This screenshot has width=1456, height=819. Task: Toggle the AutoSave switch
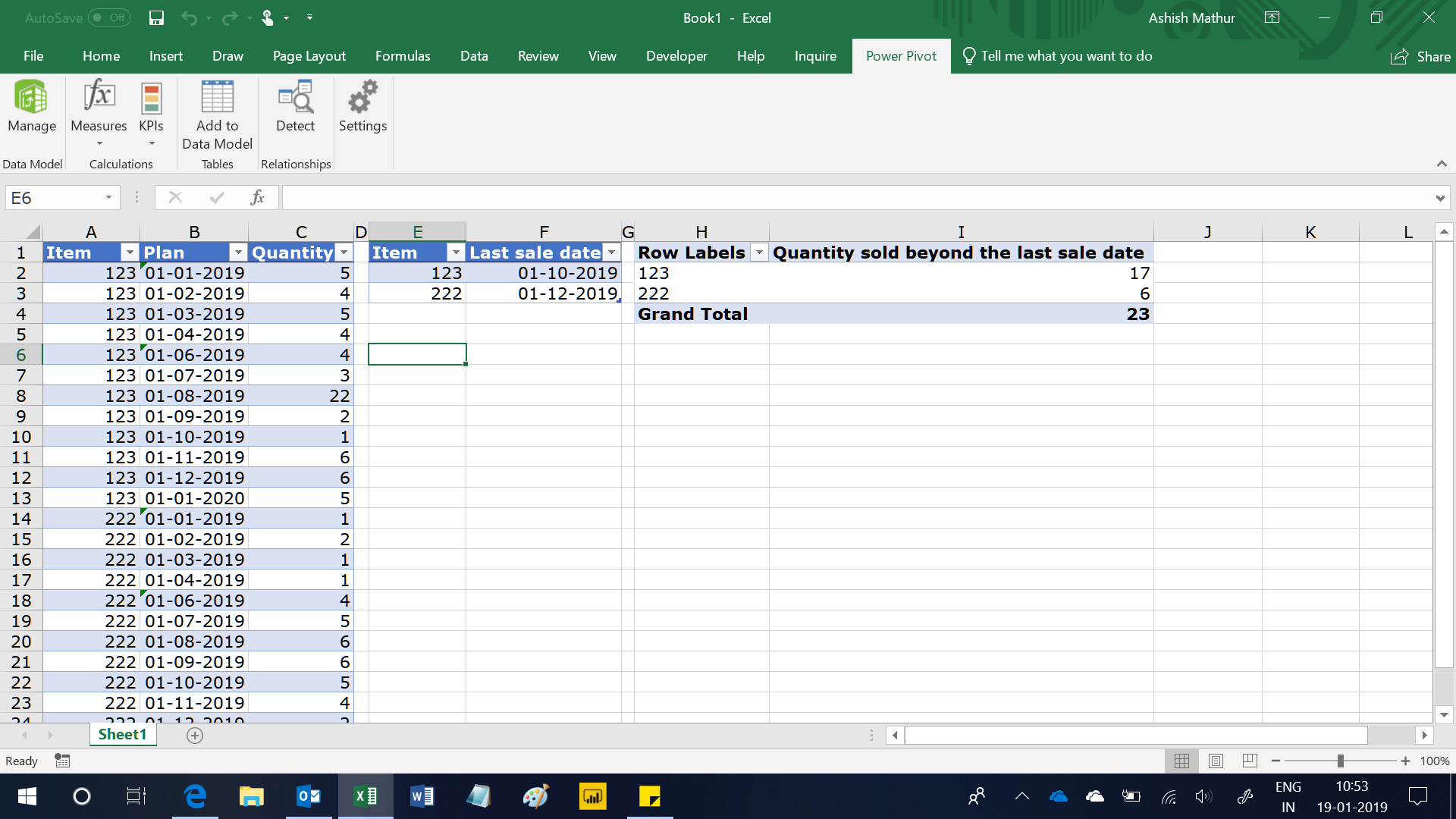109,17
